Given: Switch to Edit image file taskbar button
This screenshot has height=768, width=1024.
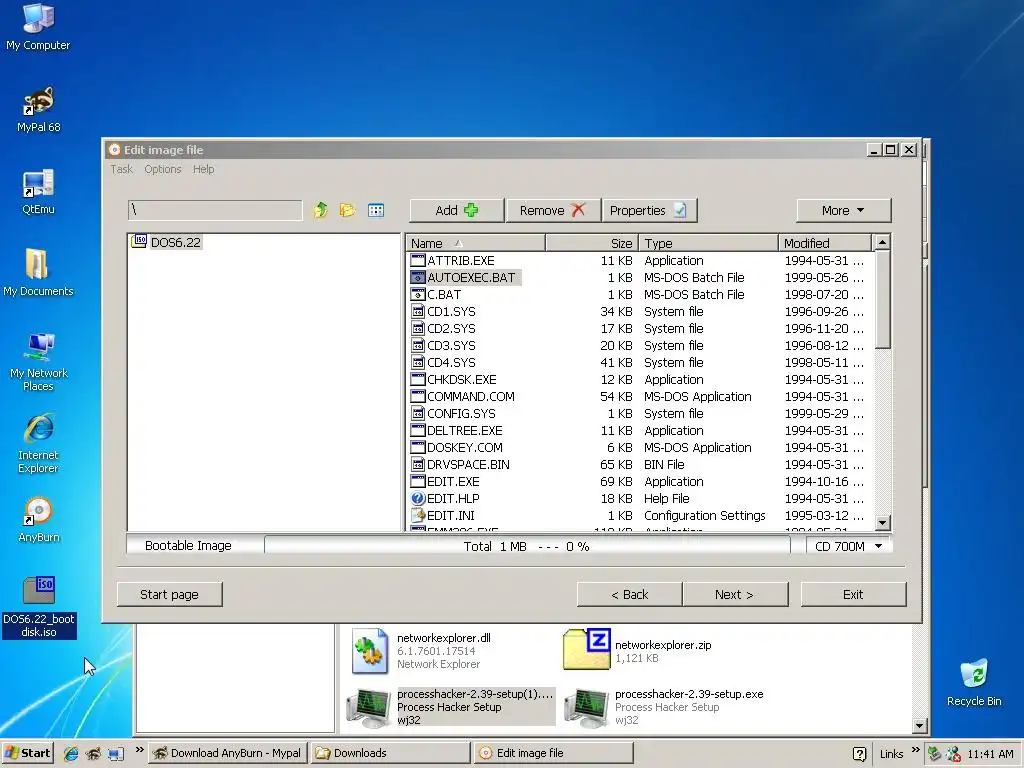Looking at the screenshot, I should (x=553, y=753).
